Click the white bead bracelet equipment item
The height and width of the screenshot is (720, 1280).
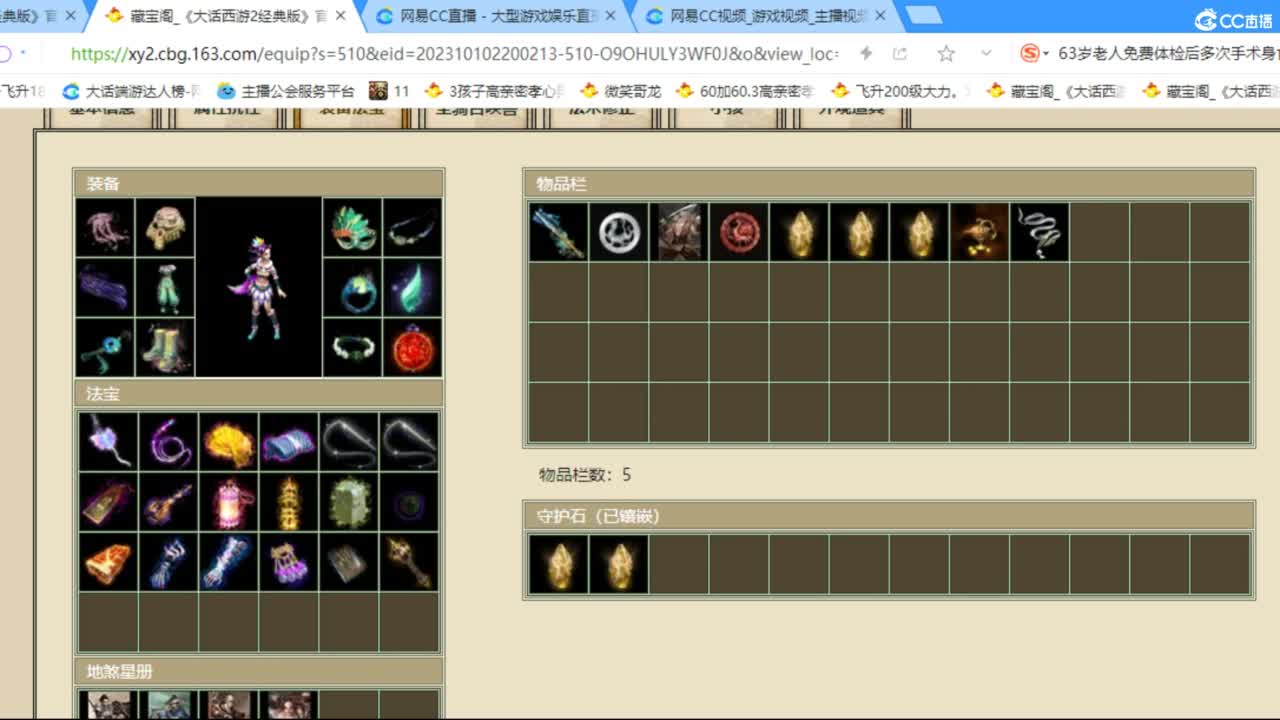352,347
